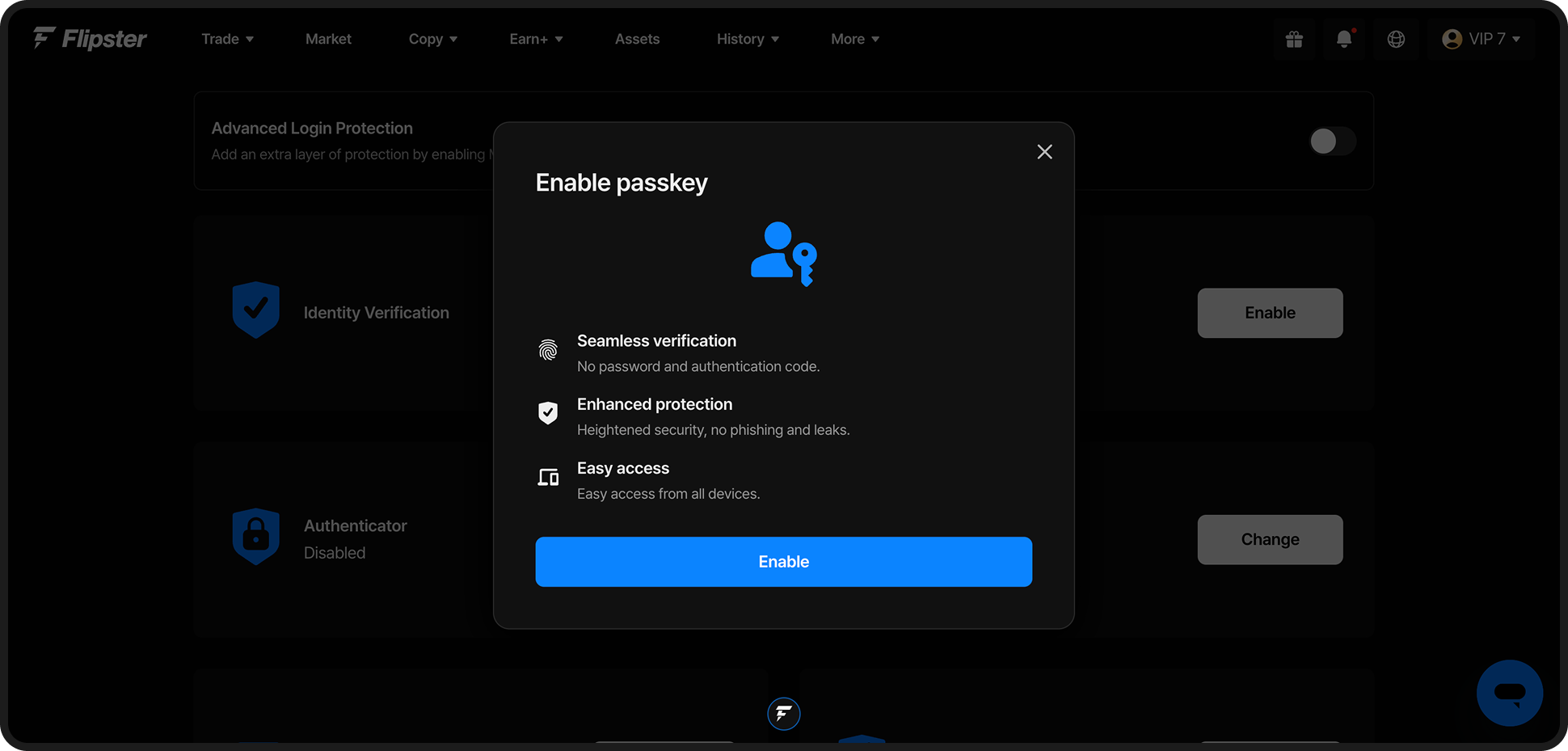Open the notifications bell
This screenshot has height=751, width=1568.
(x=1344, y=39)
